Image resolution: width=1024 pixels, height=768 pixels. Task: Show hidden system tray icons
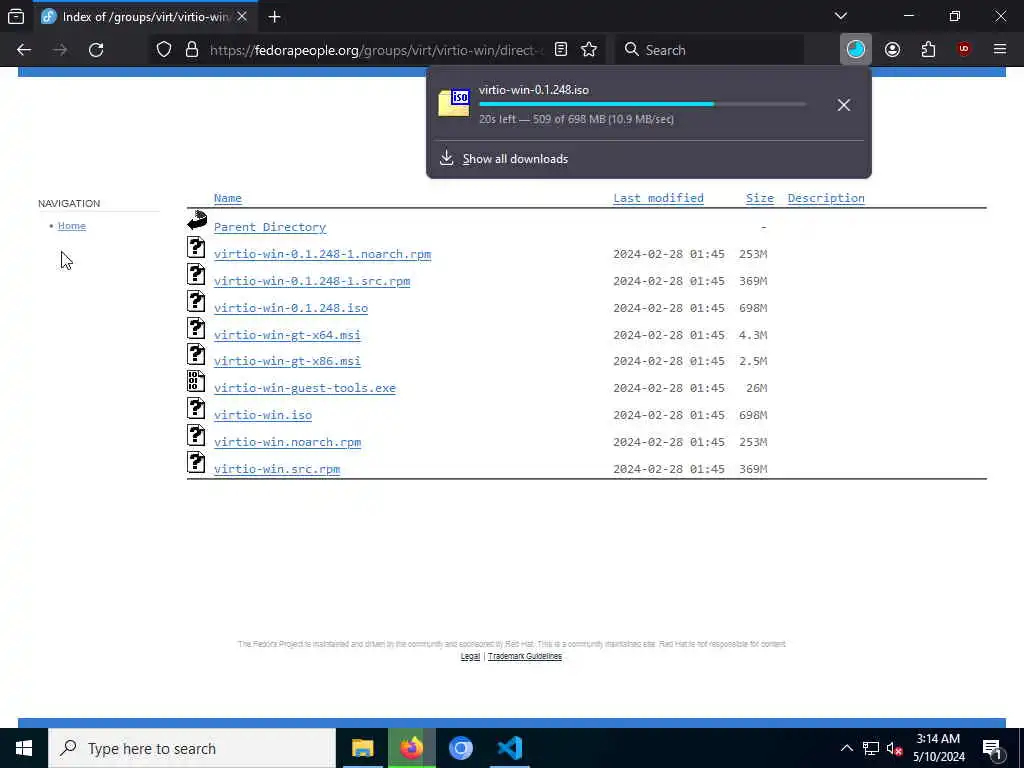[846, 748]
